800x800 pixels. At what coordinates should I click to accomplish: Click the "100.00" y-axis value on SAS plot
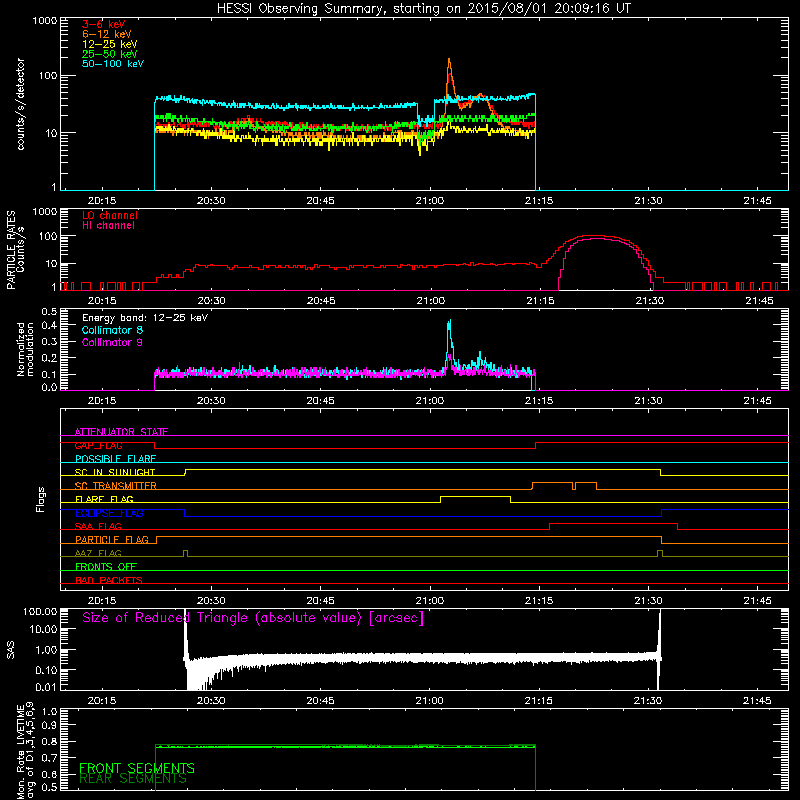coord(39,611)
